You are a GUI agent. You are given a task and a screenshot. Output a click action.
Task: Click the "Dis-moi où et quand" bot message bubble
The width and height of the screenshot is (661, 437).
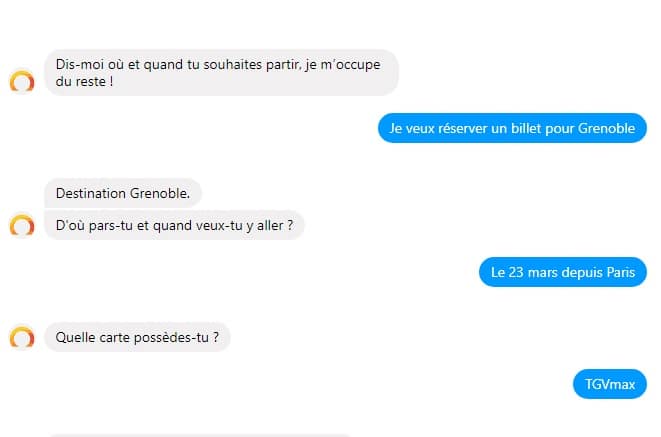click(221, 72)
